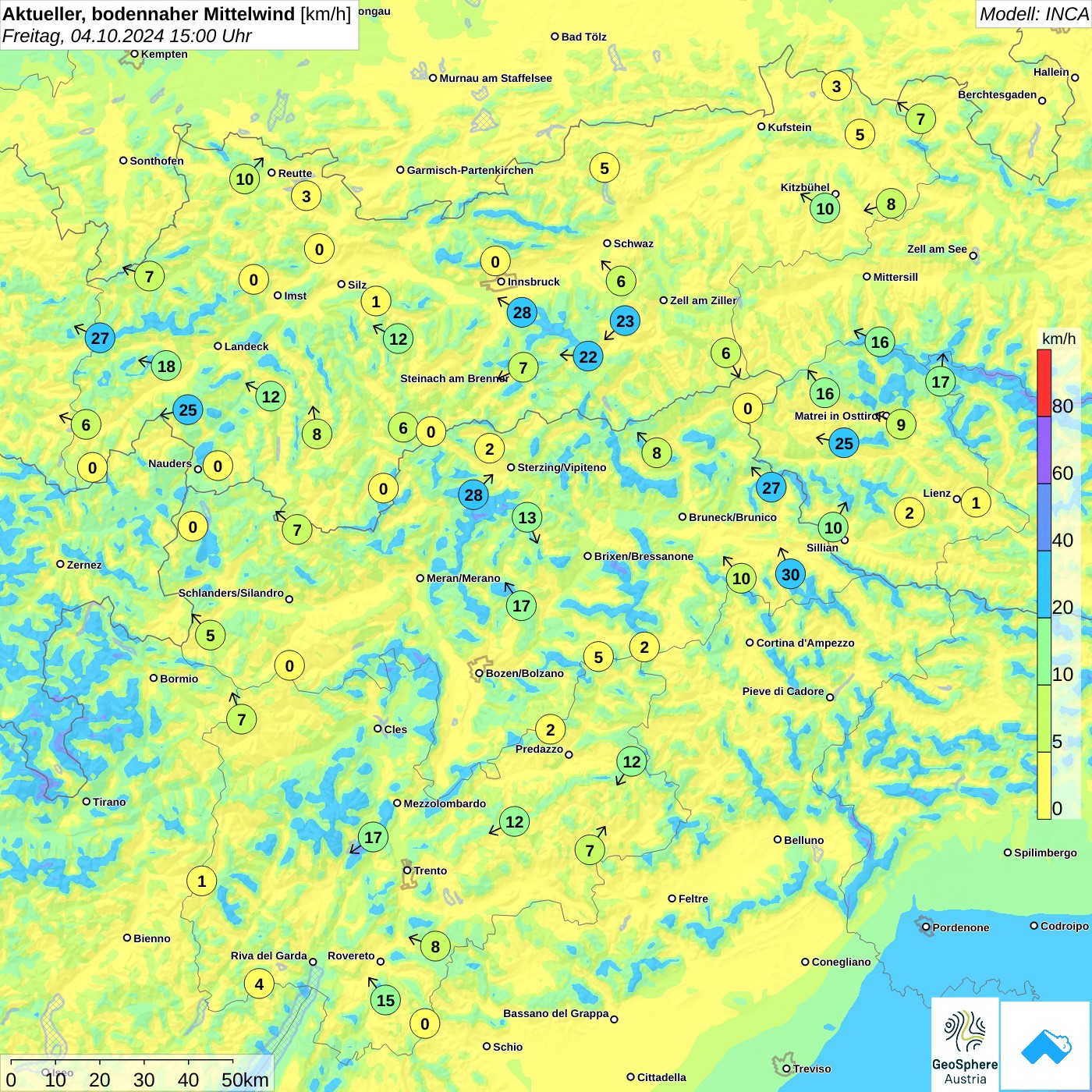
Task: Click wind marker 8 right of Kitzbühel
Action: tap(891, 204)
